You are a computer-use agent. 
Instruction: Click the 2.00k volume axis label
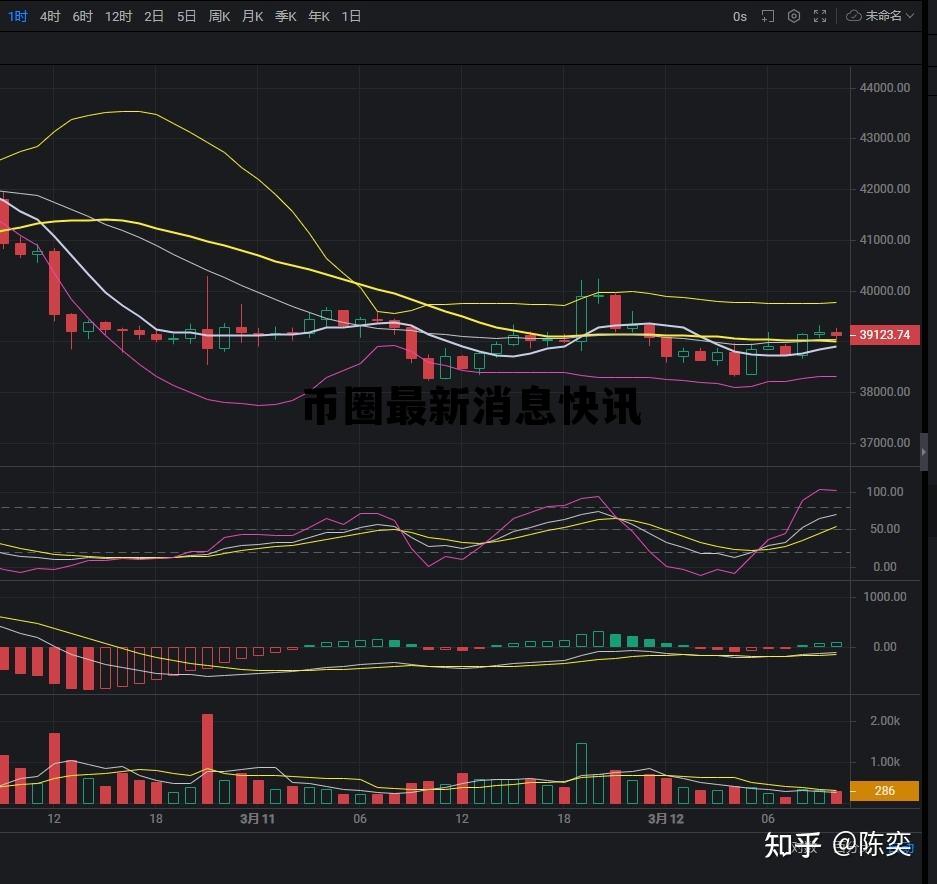885,721
